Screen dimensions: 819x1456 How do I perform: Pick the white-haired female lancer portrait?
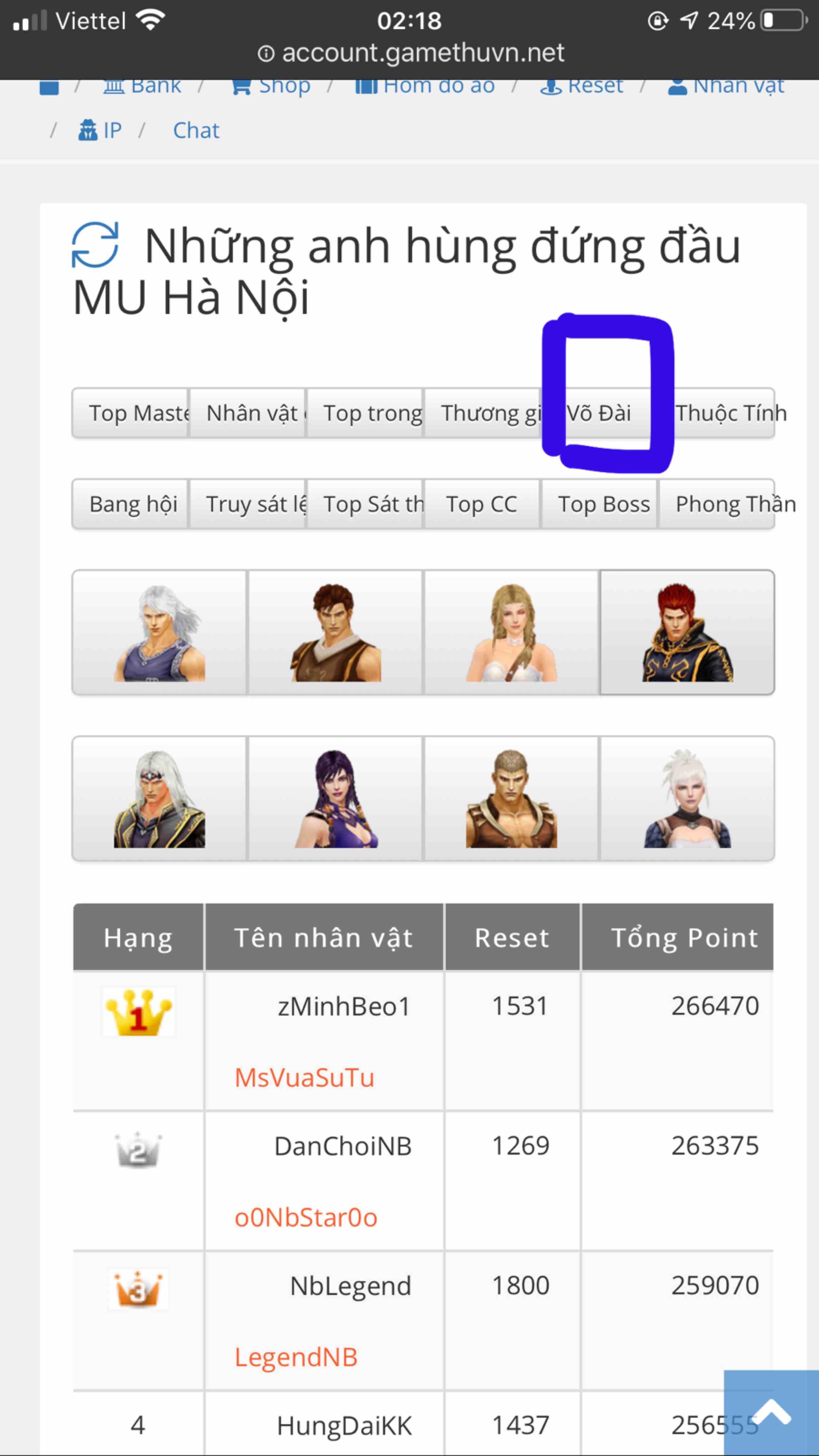[687, 799]
